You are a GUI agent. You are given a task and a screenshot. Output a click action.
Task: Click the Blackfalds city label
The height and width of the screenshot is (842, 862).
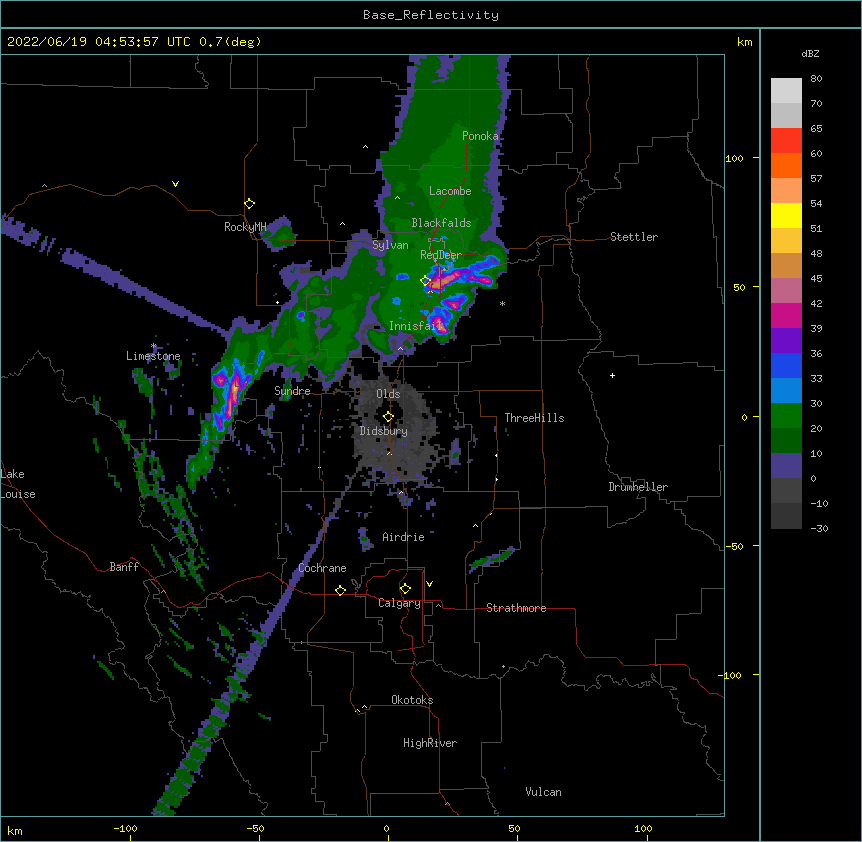click(x=441, y=223)
